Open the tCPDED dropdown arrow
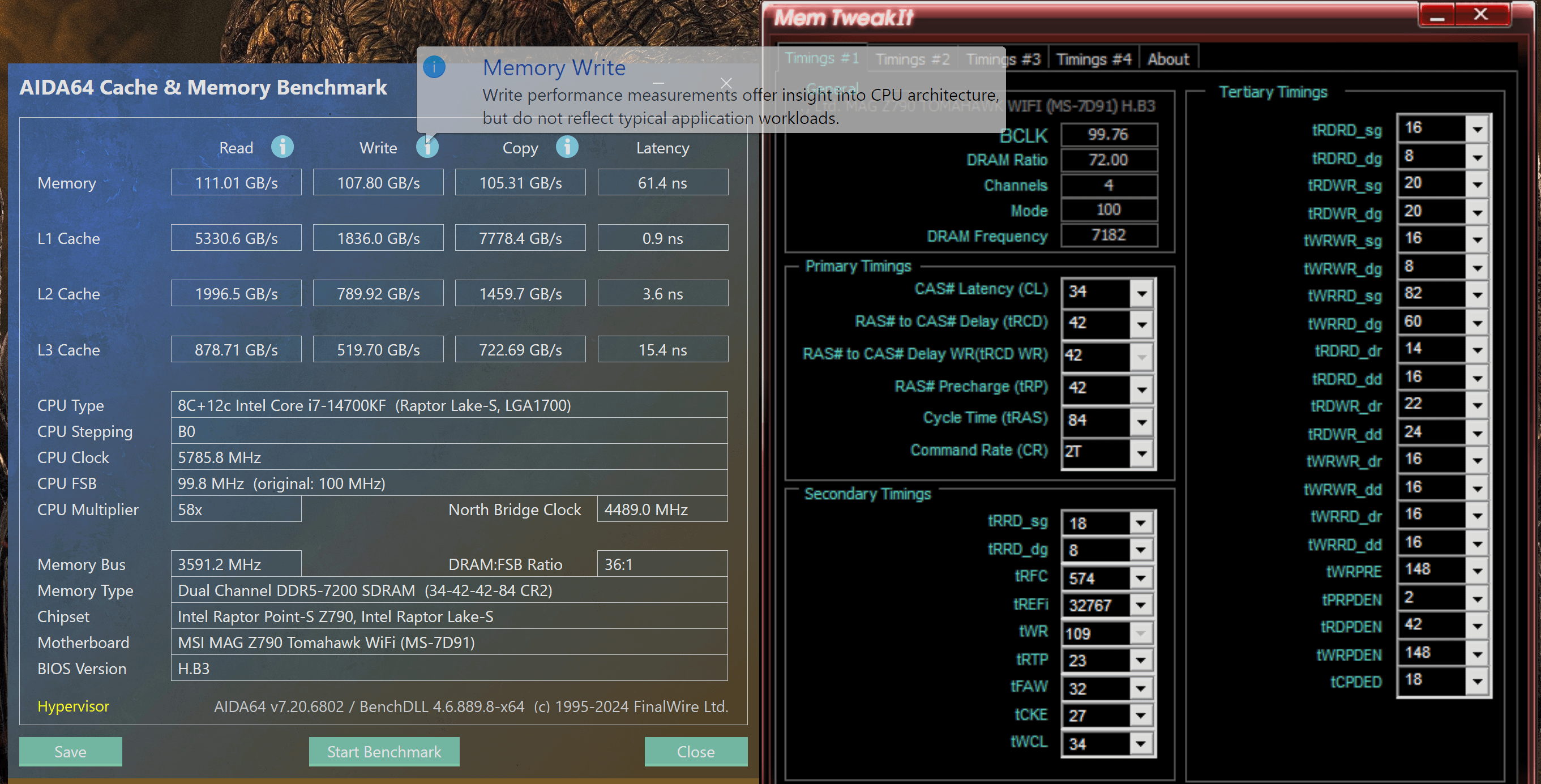This screenshot has width=1541, height=784. (x=1478, y=681)
